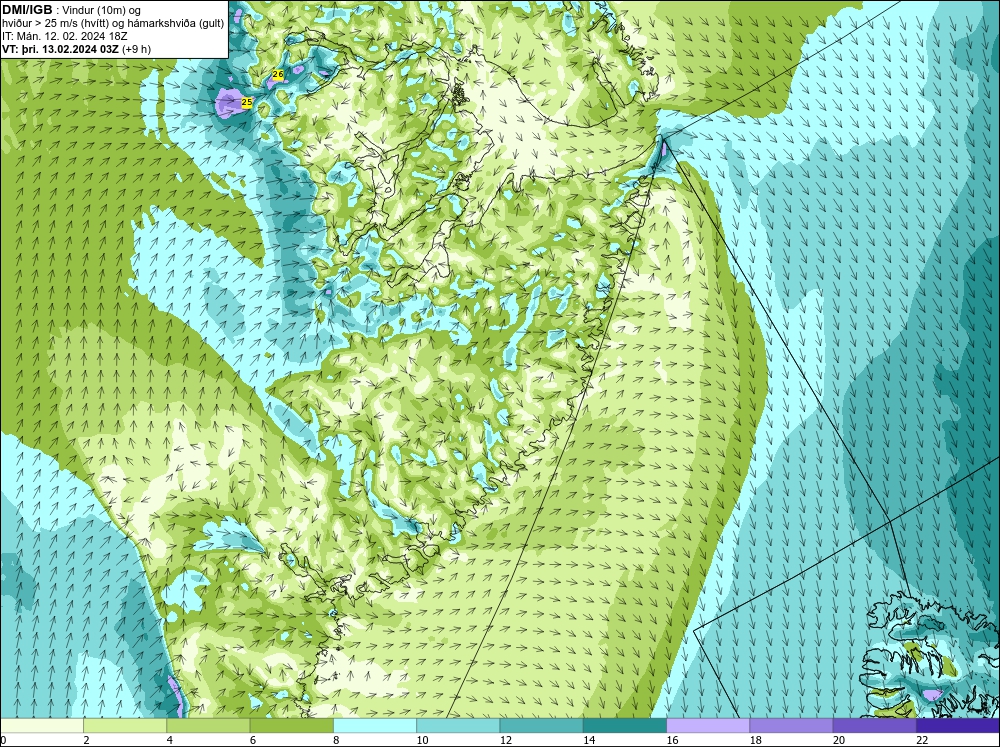Click the scale tick label 20
Screen dimensions: 1000x747
839,740
